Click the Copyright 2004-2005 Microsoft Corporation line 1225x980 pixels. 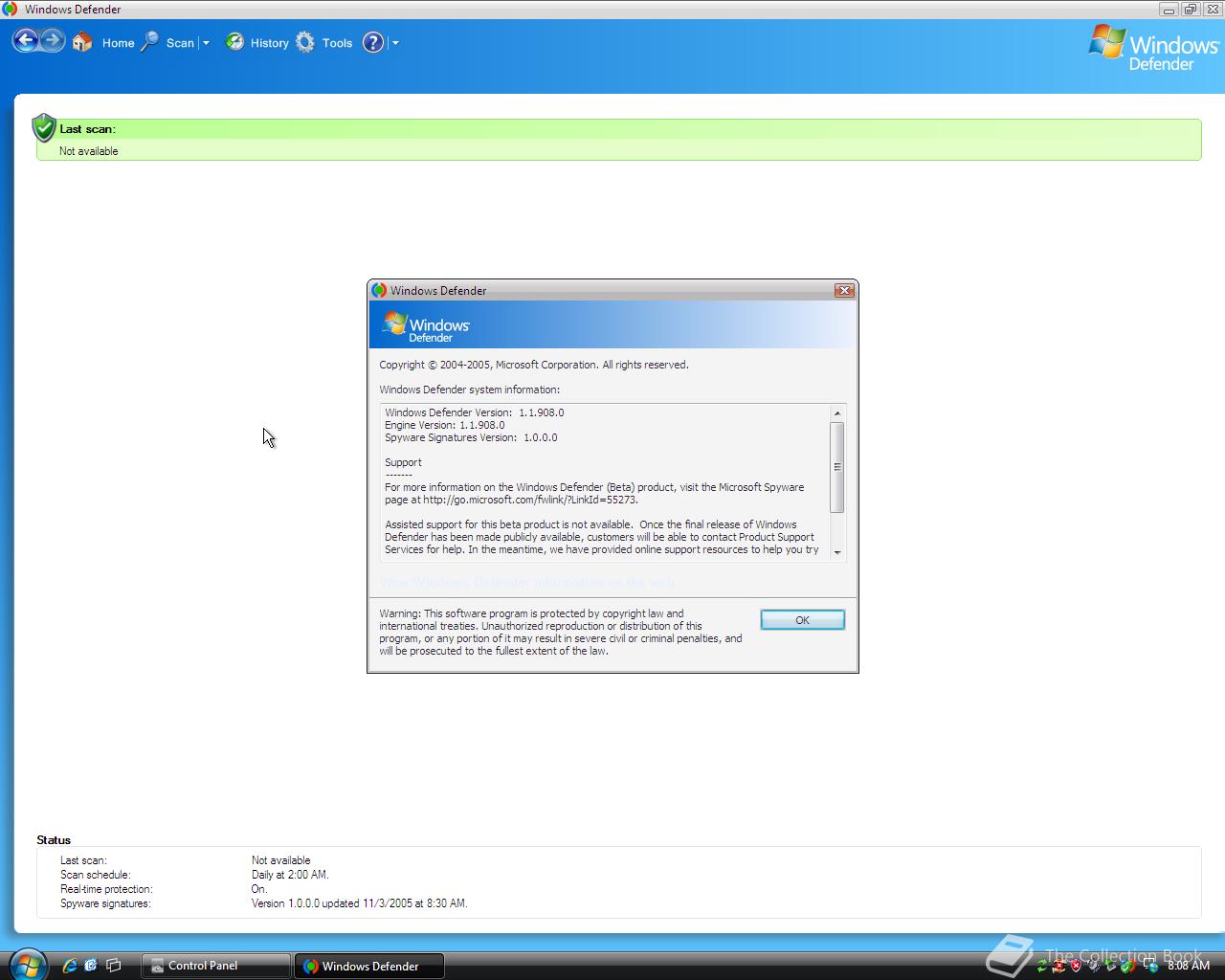pyautogui.click(x=534, y=365)
